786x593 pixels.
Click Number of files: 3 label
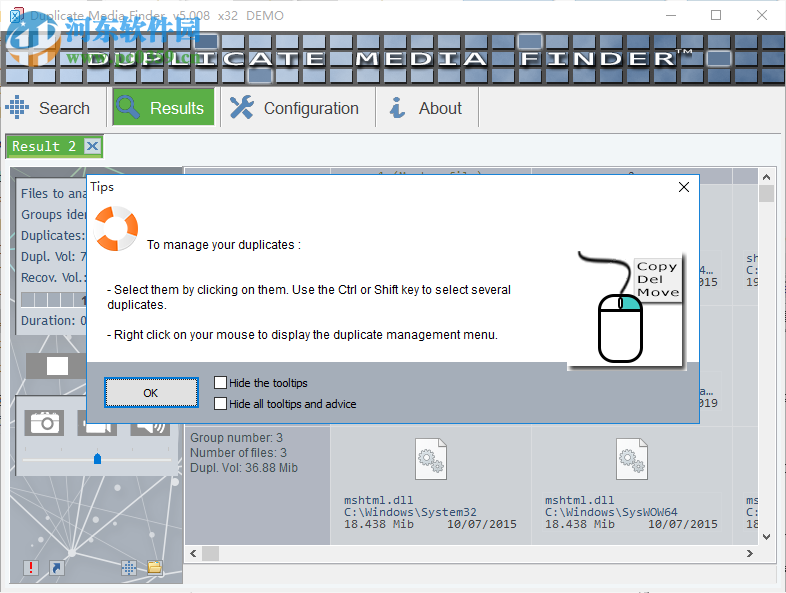tap(238, 453)
